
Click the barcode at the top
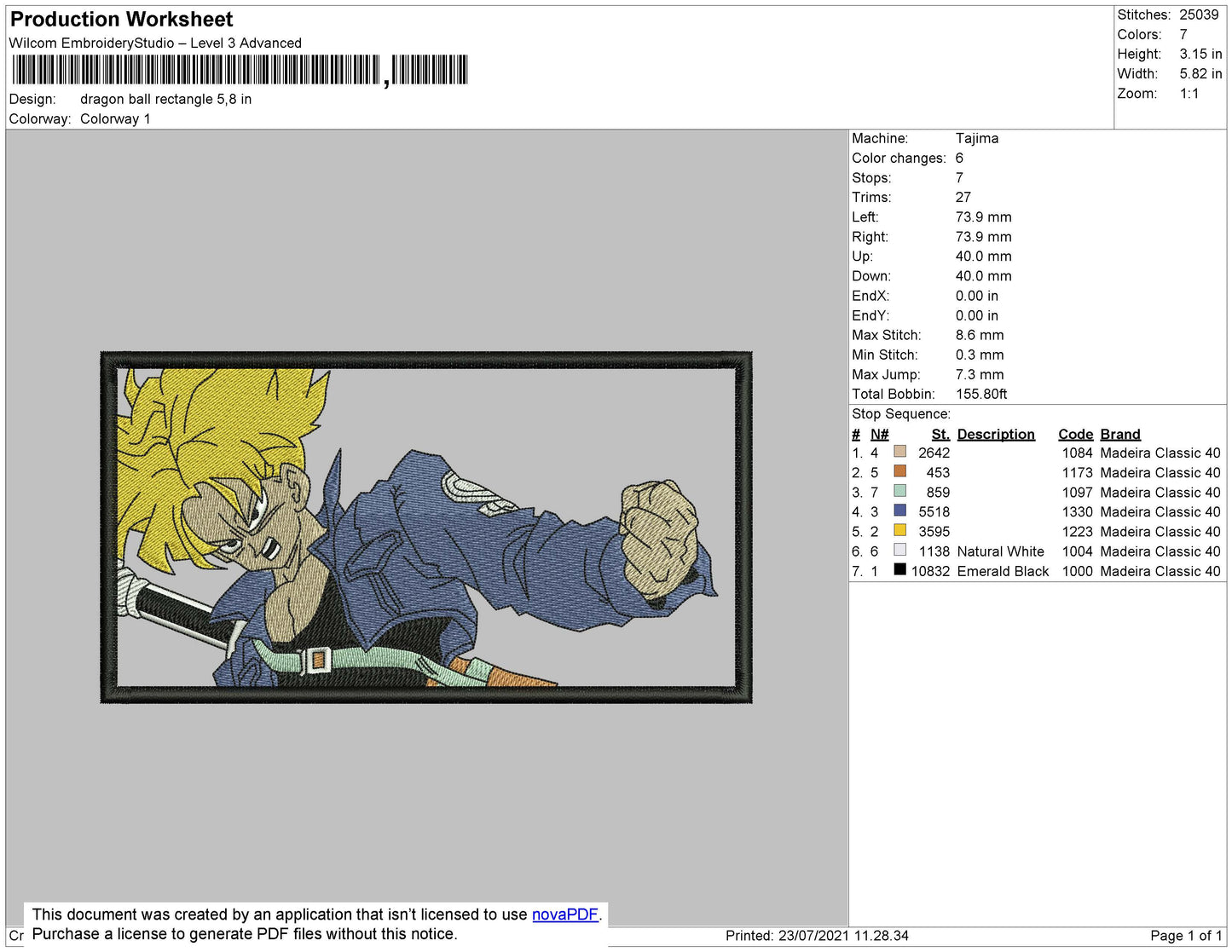click(x=240, y=70)
